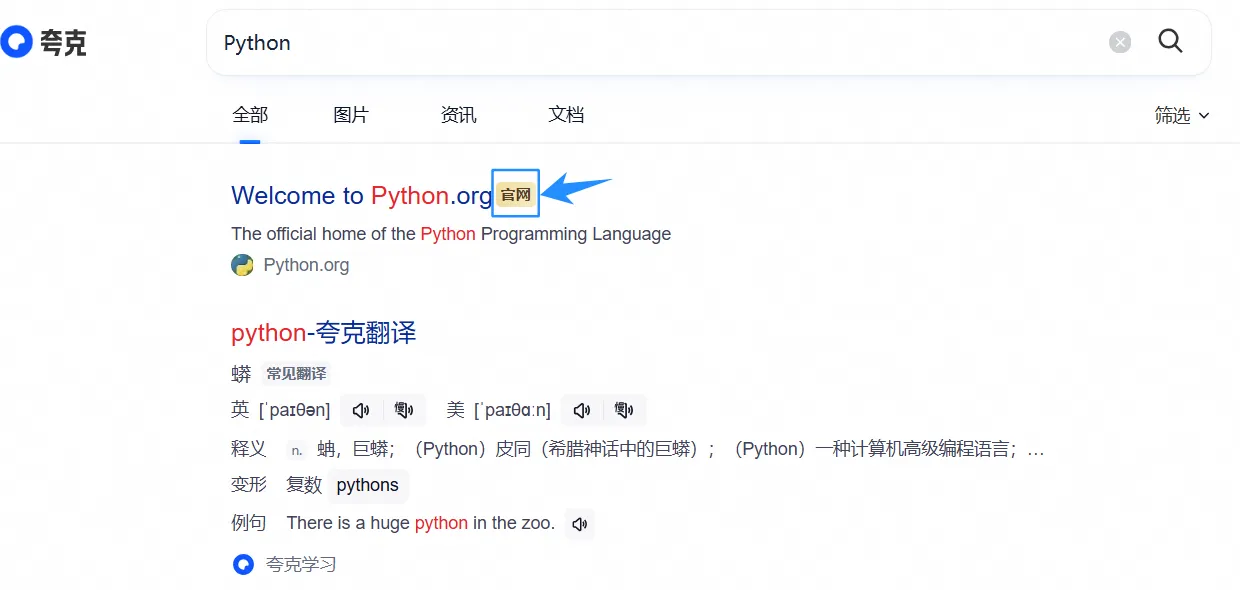This screenshot has height=590, width=1240.
Task: Click the American phonetic transcription
Action: coord(513,410)
